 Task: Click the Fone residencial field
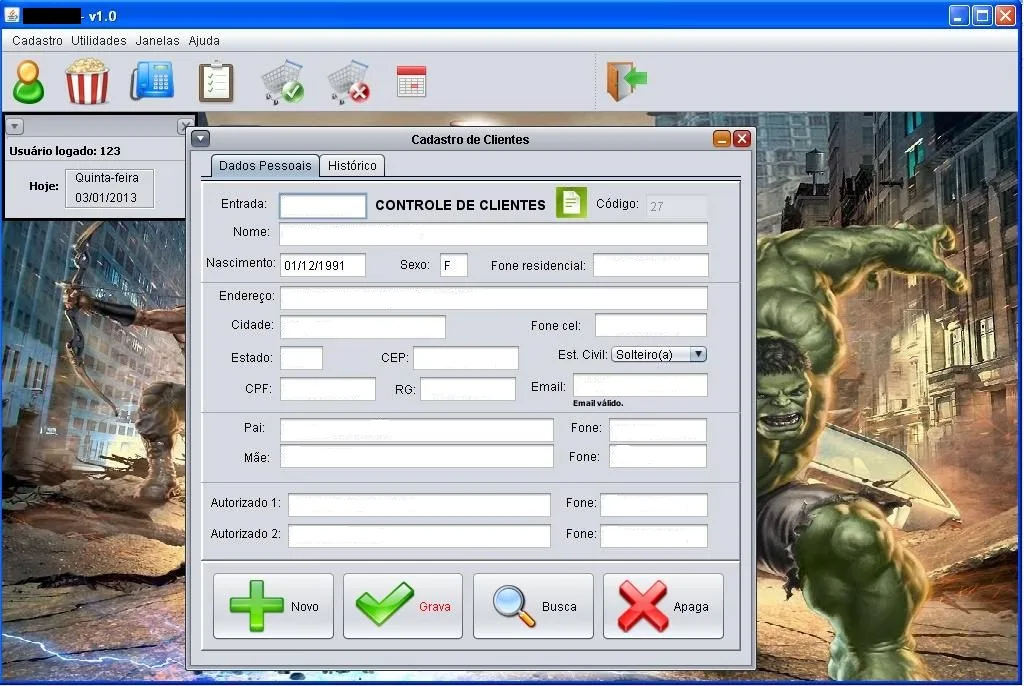pyautogui.click(x=650, y=265)
